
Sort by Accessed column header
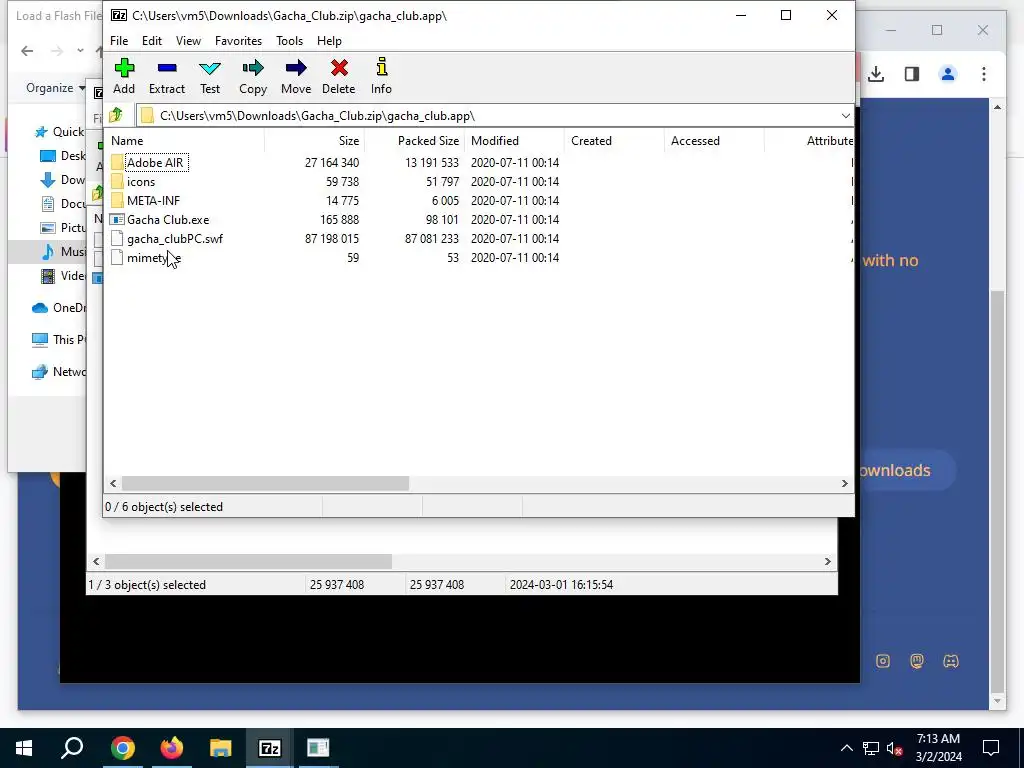(714, 140)
